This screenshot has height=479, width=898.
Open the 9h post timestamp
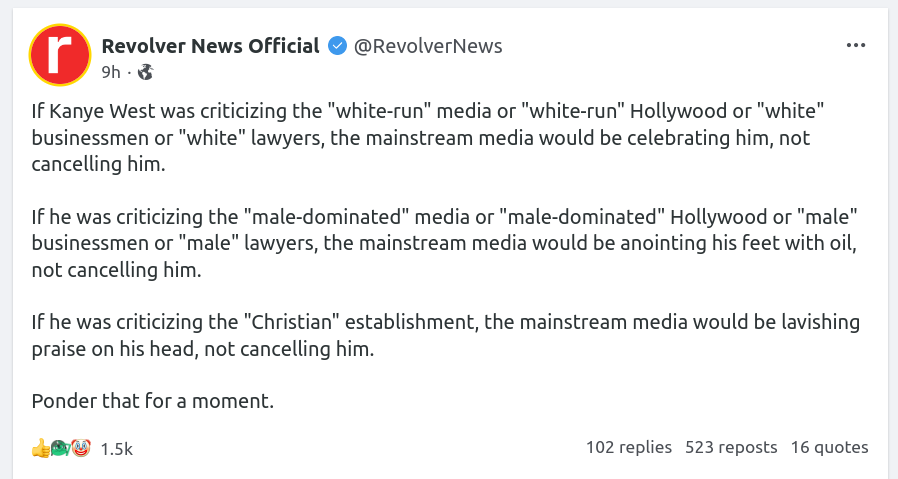(x=111, y=72)
